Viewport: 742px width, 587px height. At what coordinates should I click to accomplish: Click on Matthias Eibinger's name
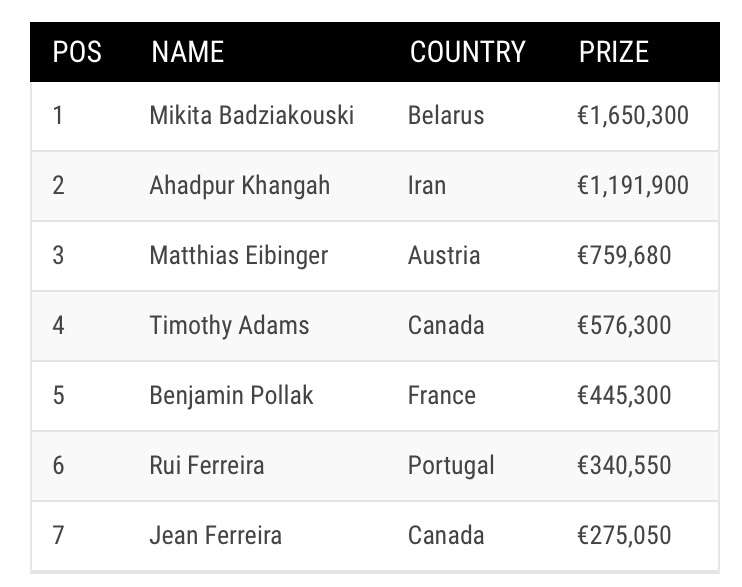pyautogui.click(x=238, y=256)
